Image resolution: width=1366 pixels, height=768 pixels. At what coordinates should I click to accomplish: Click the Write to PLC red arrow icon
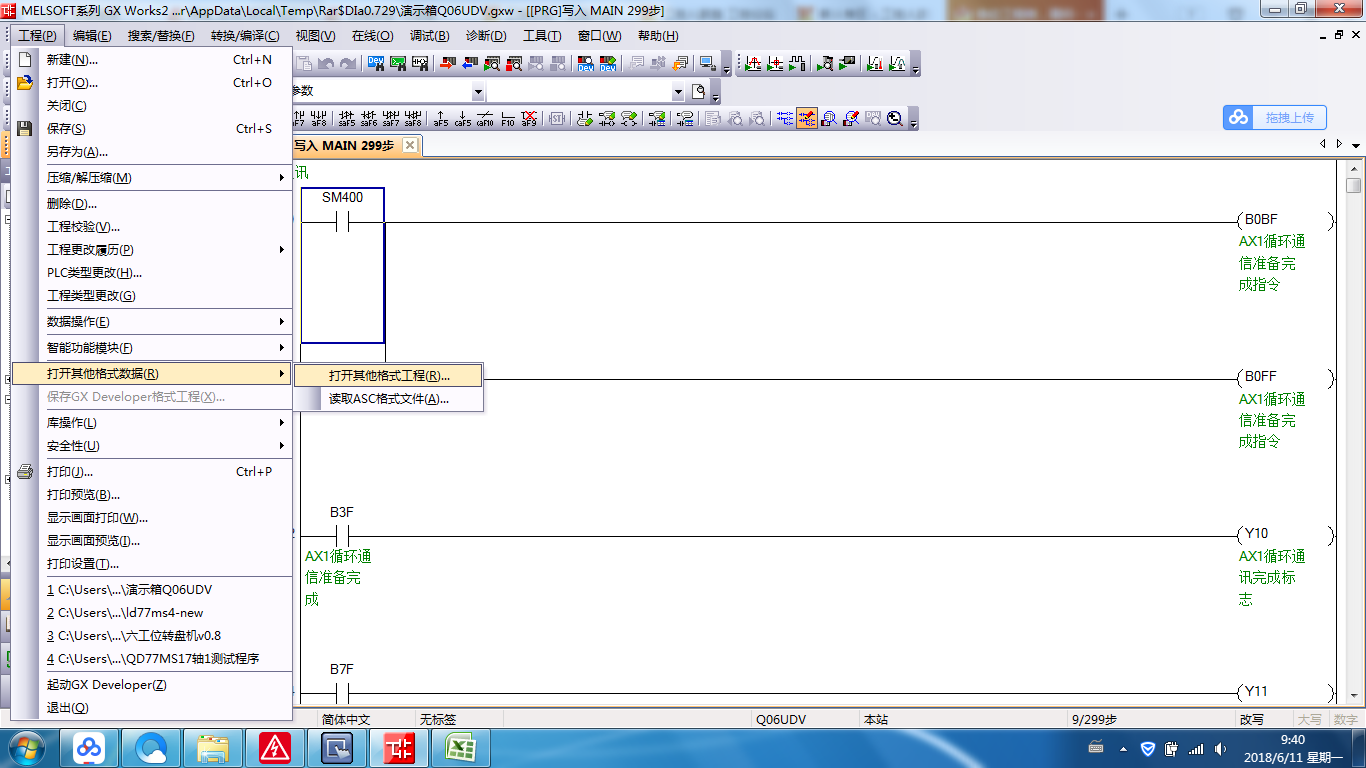tap(446, 64)
